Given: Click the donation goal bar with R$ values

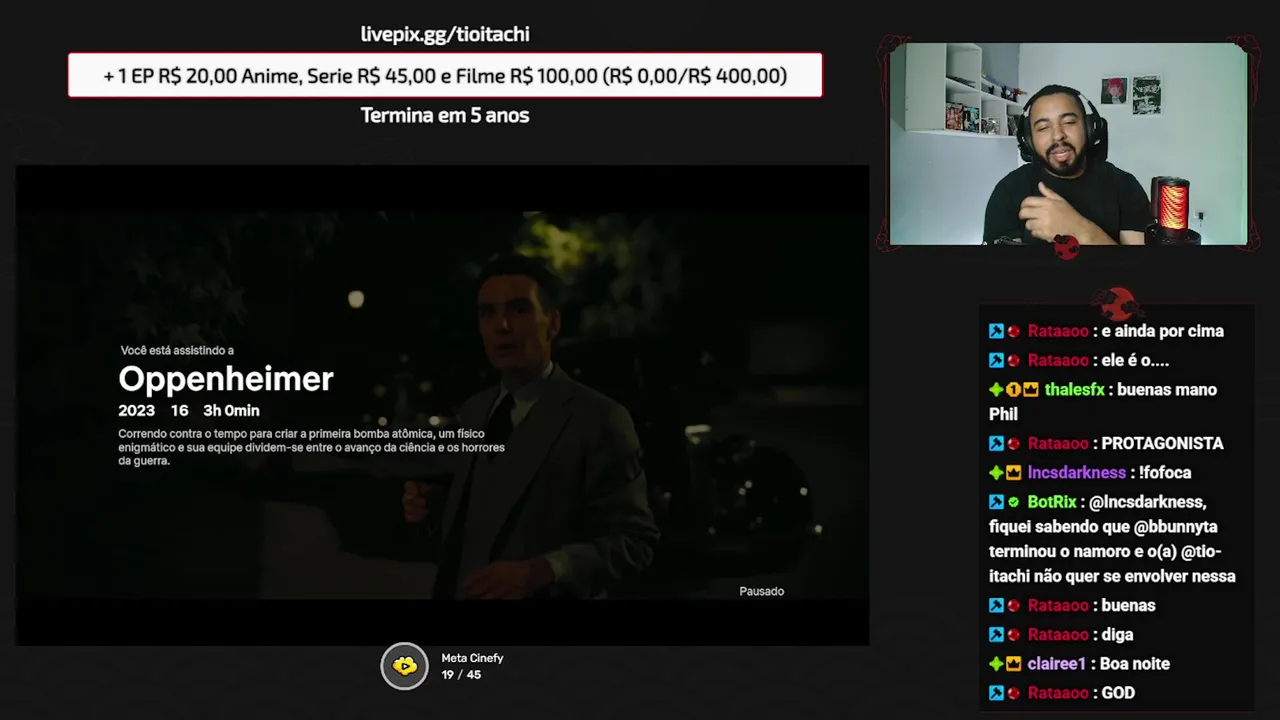Looking at the screenshot, I should tap(445, 75).
